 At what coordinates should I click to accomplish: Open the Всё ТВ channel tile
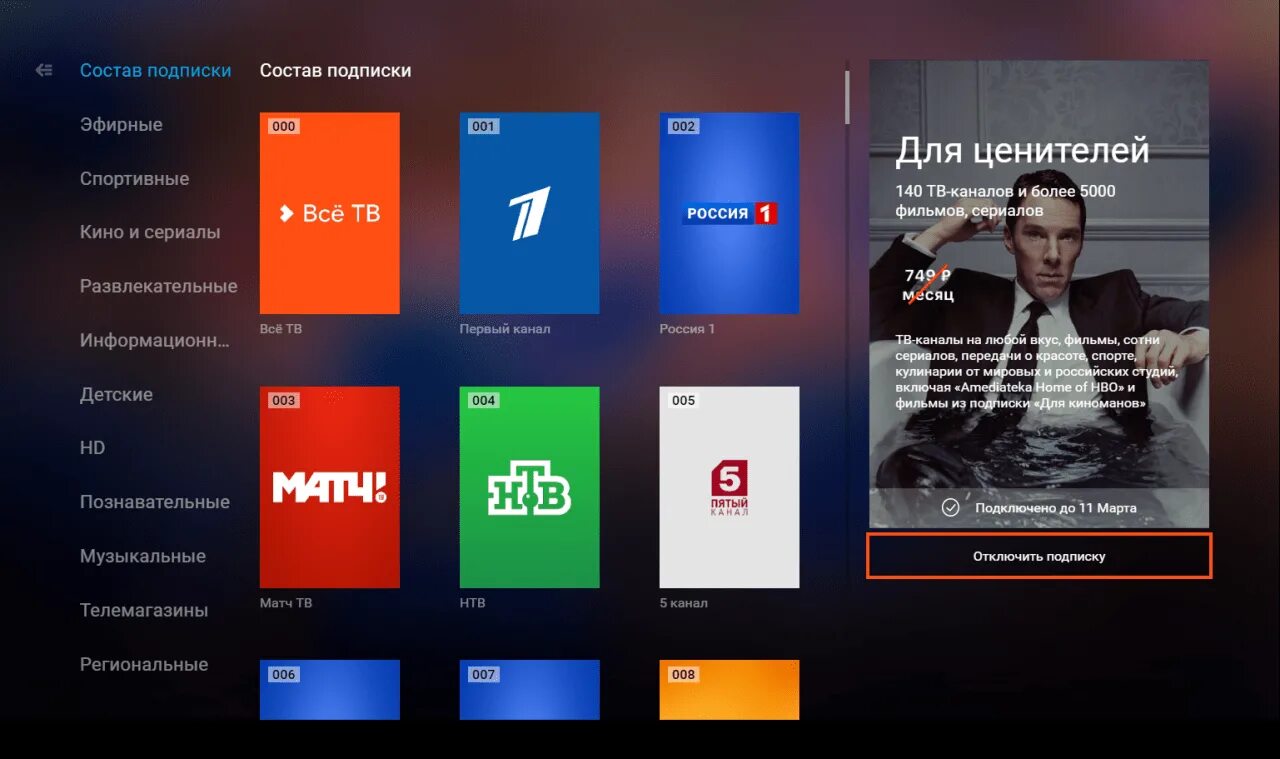coord(329,213)
